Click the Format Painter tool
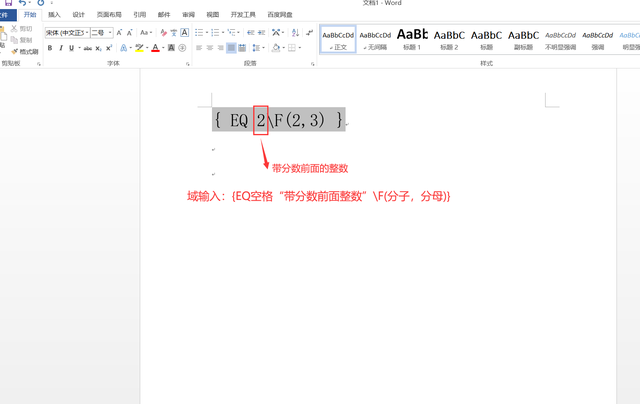Viewport: 640px width, 404px height. coord(25,51)
